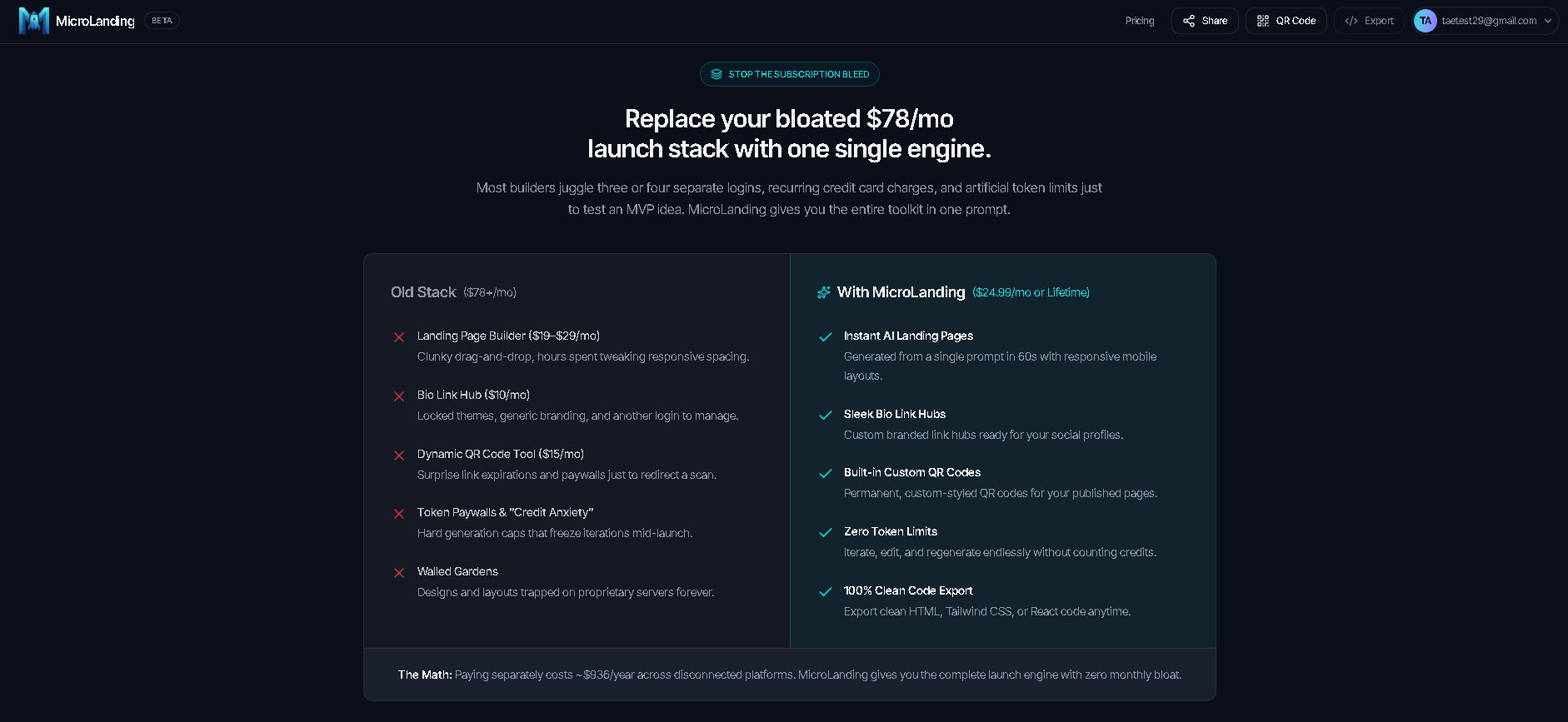Image resolution: width=1568 pixels, height=722 pixels.
Task: Click red X beside Walled Gardens
Action: click(399, 573)
